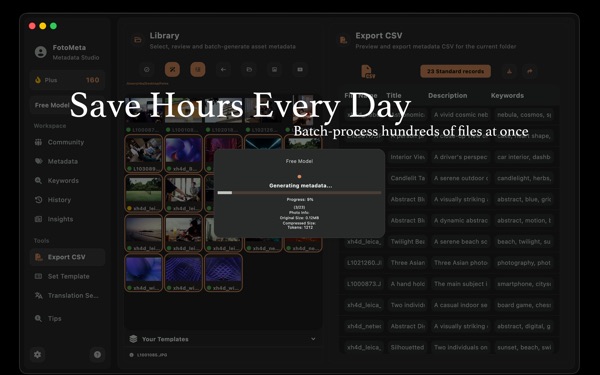Click the Keywords magnifier icon in sidebar
The width and height of the screenshot is (600, 375).
point(38,180)
